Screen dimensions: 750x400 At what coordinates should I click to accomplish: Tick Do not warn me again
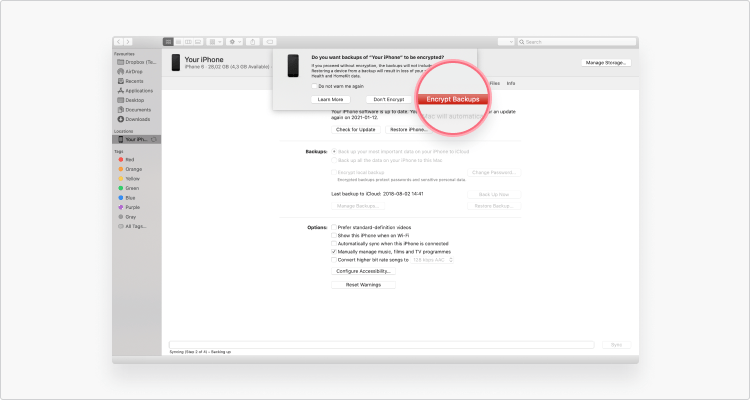(314, 87)
